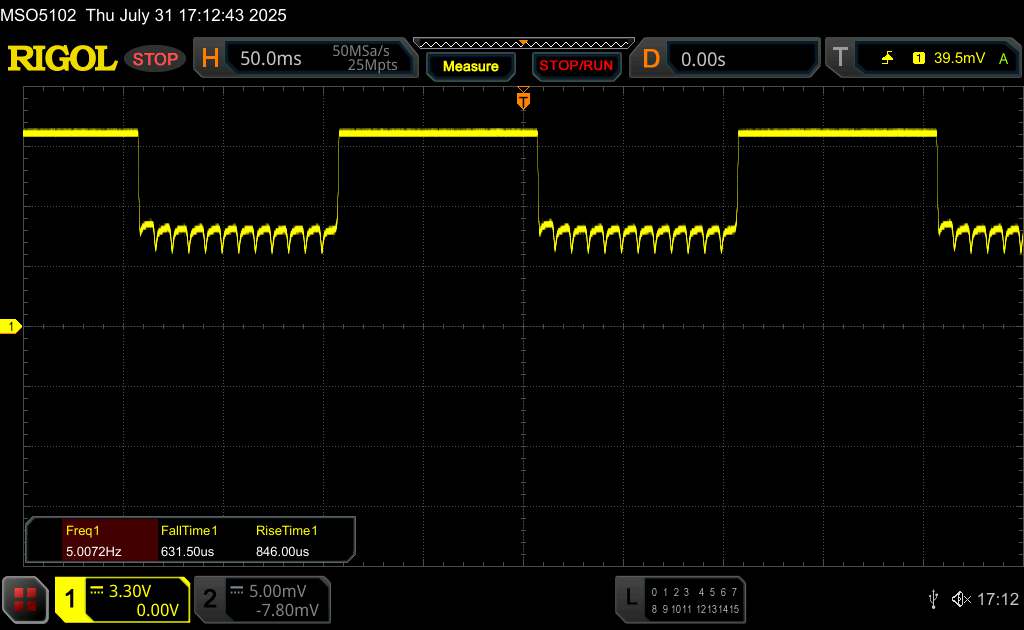Click the trigger source channel 1 badge

point(919,58)
